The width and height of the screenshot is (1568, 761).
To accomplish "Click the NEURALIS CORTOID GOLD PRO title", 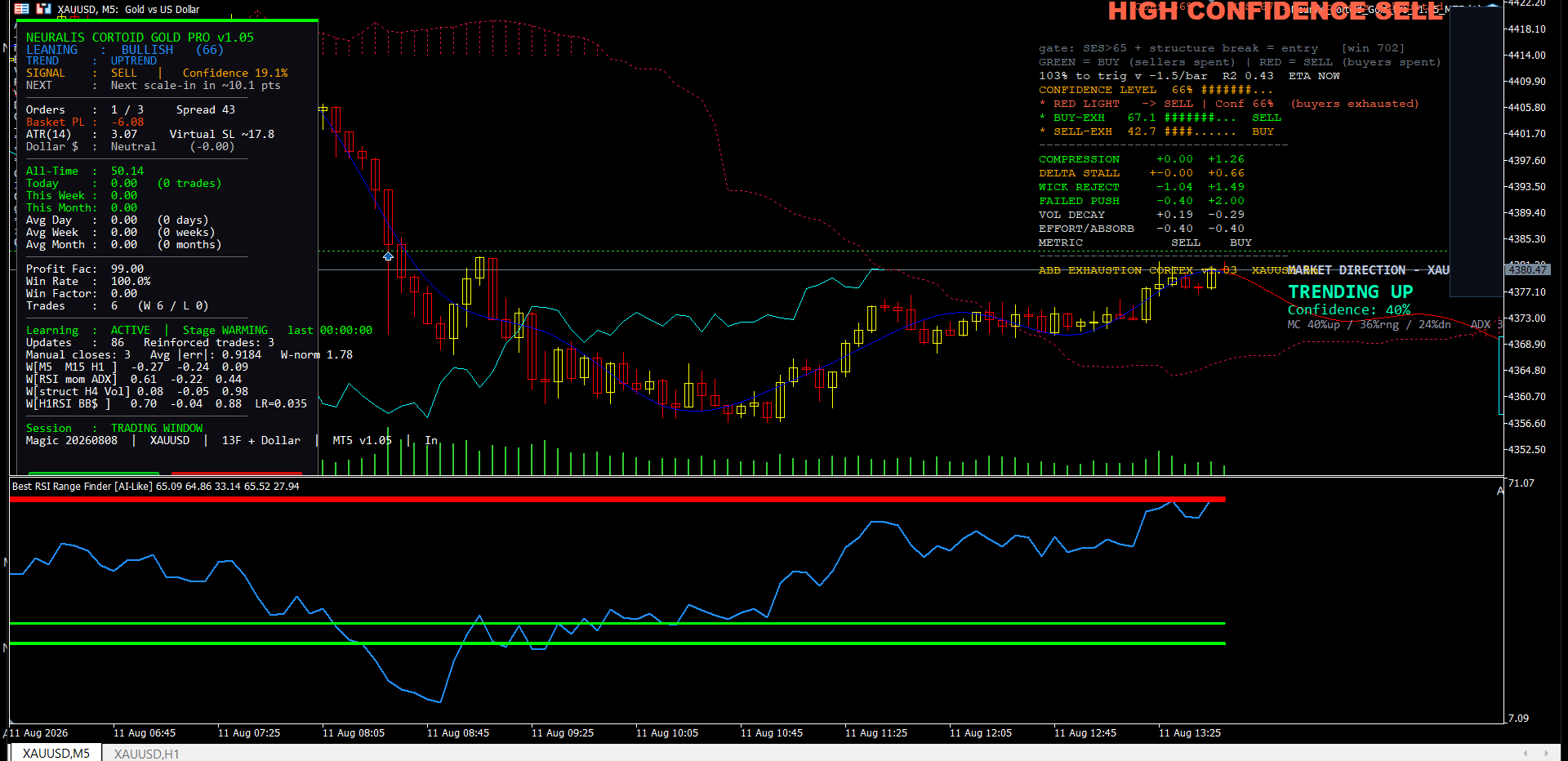I will (x=140, y=38).
